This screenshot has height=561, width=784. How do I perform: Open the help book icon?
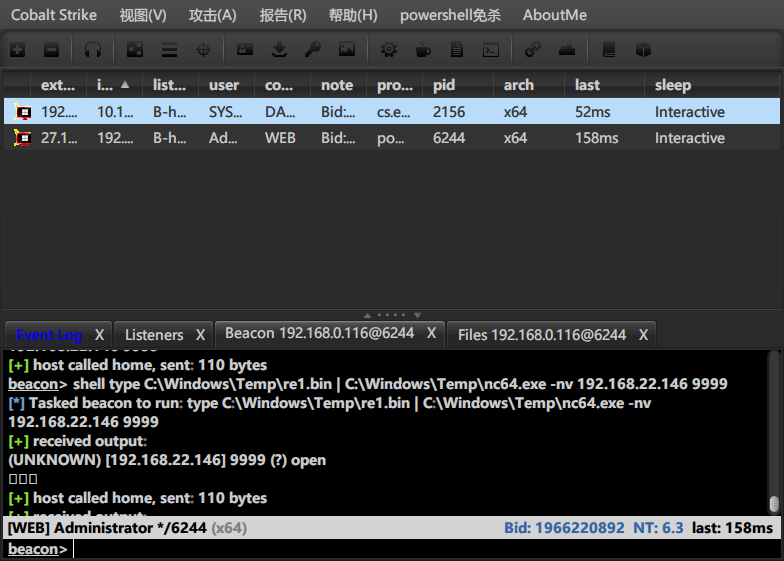(x=609, y=50)
